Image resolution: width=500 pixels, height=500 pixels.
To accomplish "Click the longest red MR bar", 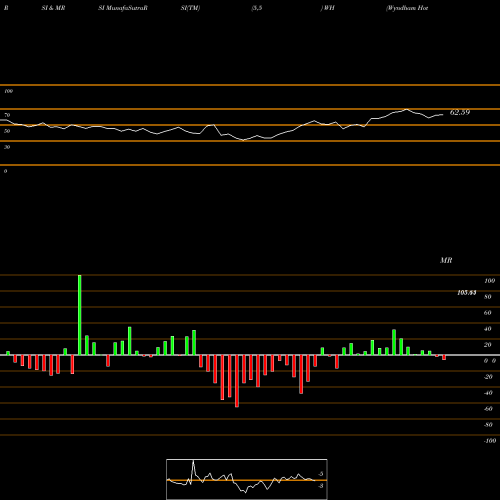I will [x=237, y=381].
